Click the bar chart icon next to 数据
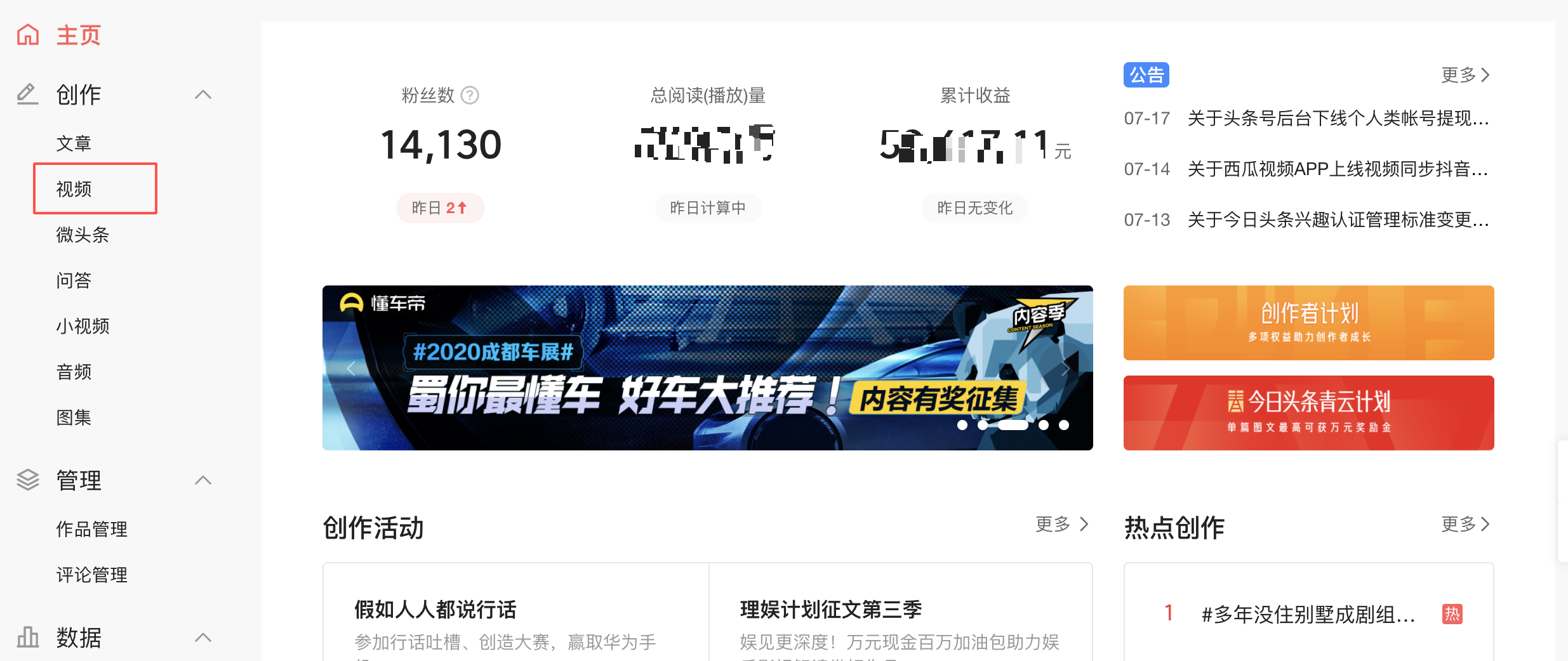Screen dimensions: 1568x661 (x=28, y=637)
